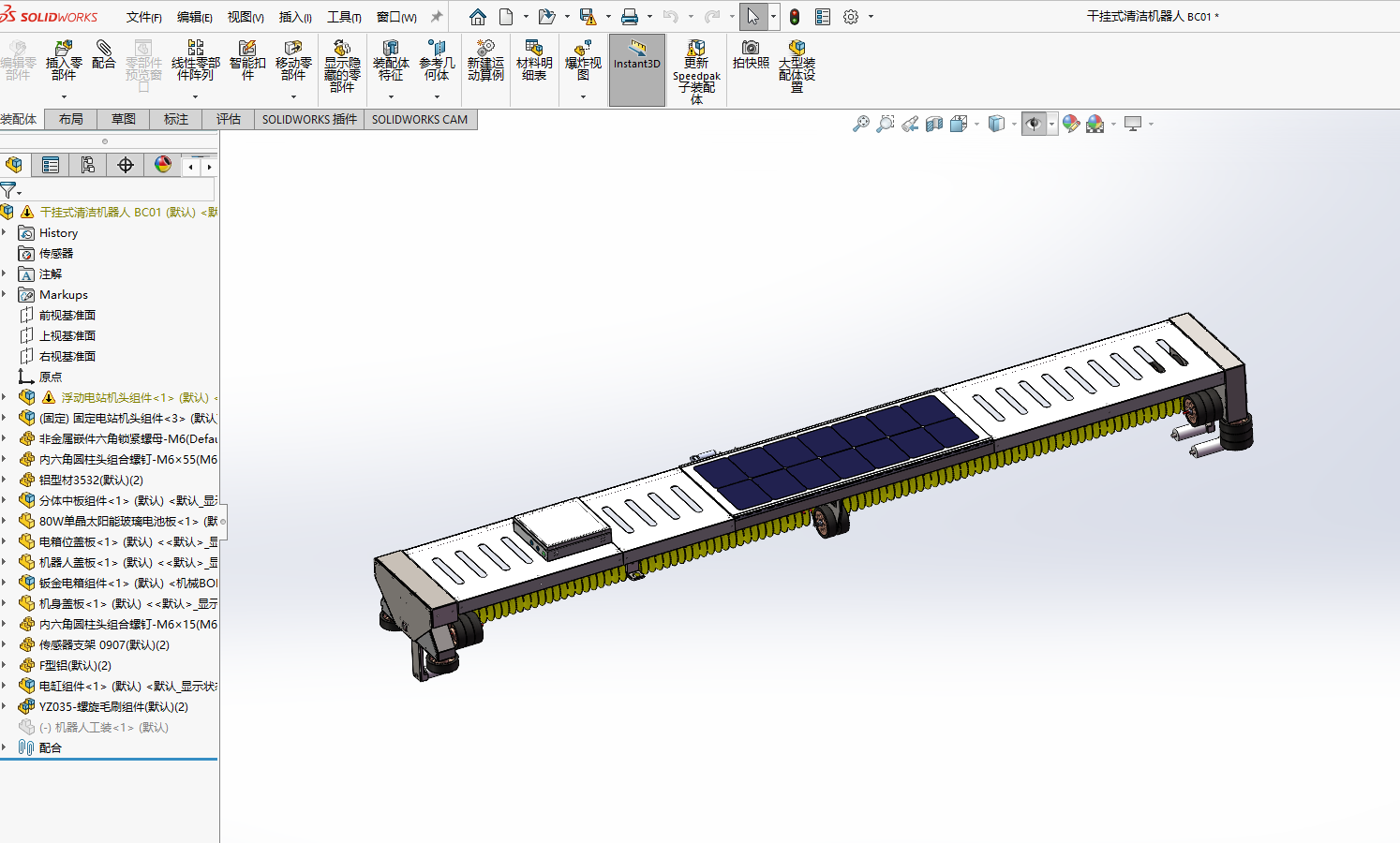Screen dimensions: 1400x843
Task: Open the 窗口(W) menu
Action: [x=395, y=17]
